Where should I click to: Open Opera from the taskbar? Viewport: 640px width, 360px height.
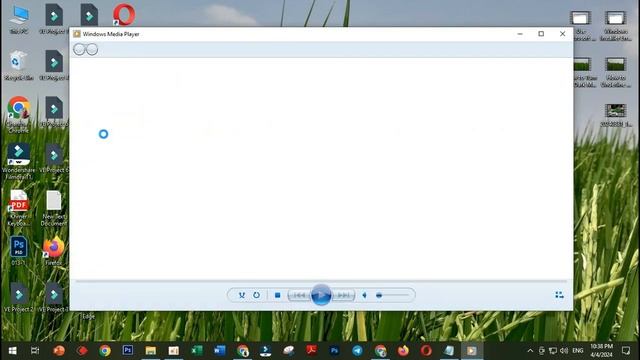pyautogui.click(x=426, y=351)
